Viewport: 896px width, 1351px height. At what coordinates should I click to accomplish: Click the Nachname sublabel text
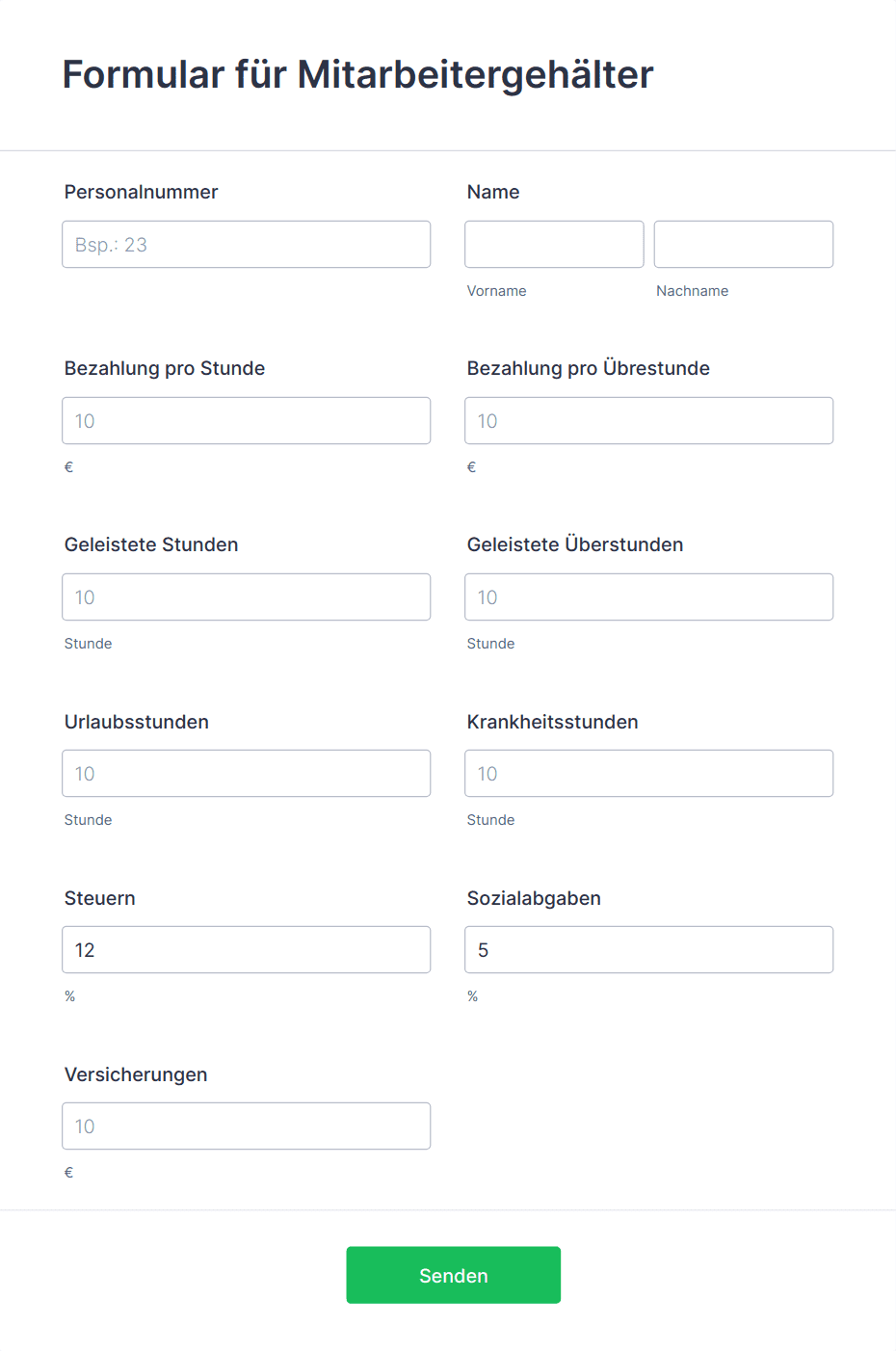pyautogui.click(x=692, y=291)
